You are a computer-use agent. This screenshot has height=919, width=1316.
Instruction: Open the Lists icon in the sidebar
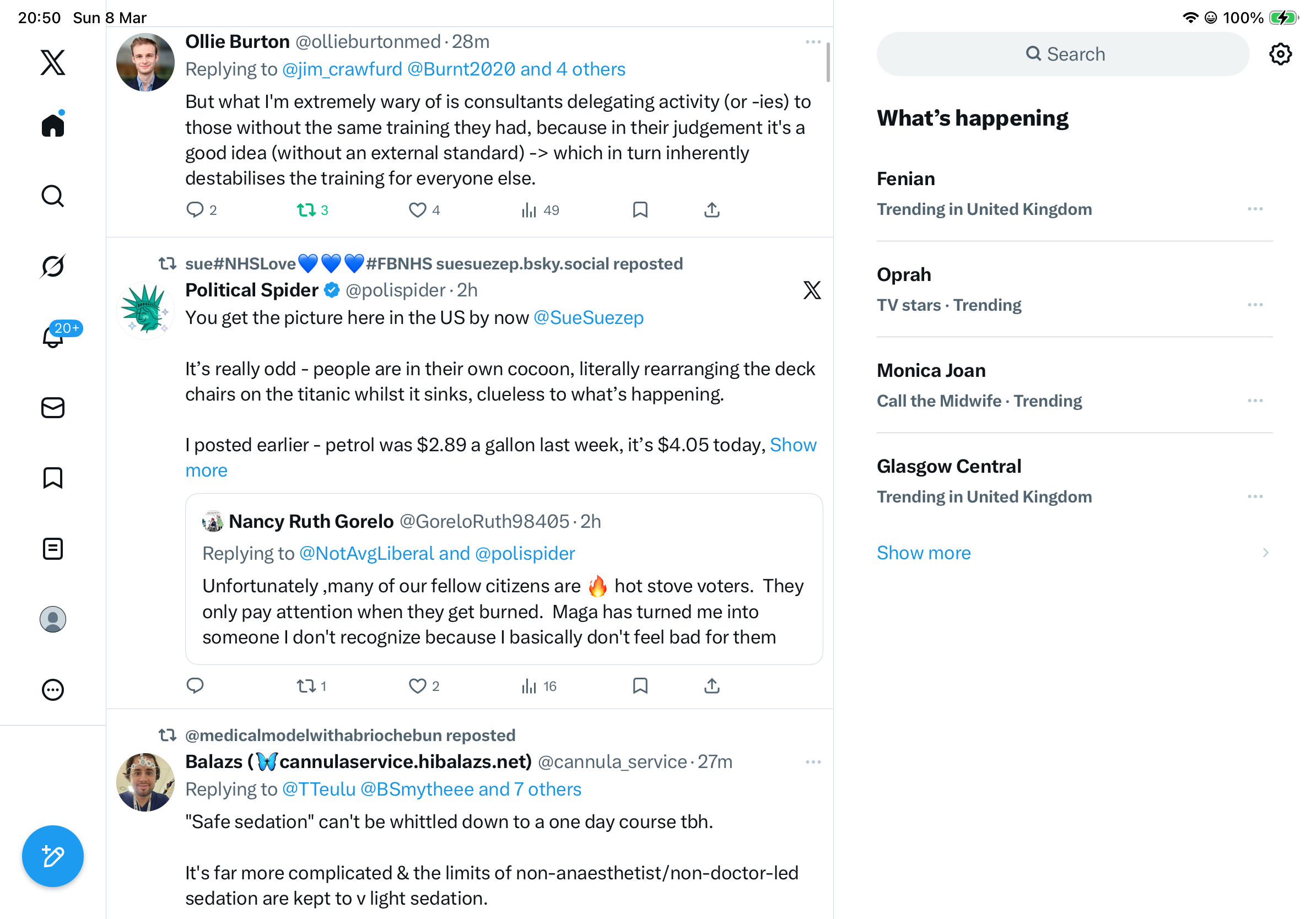[x=53, y=549]
